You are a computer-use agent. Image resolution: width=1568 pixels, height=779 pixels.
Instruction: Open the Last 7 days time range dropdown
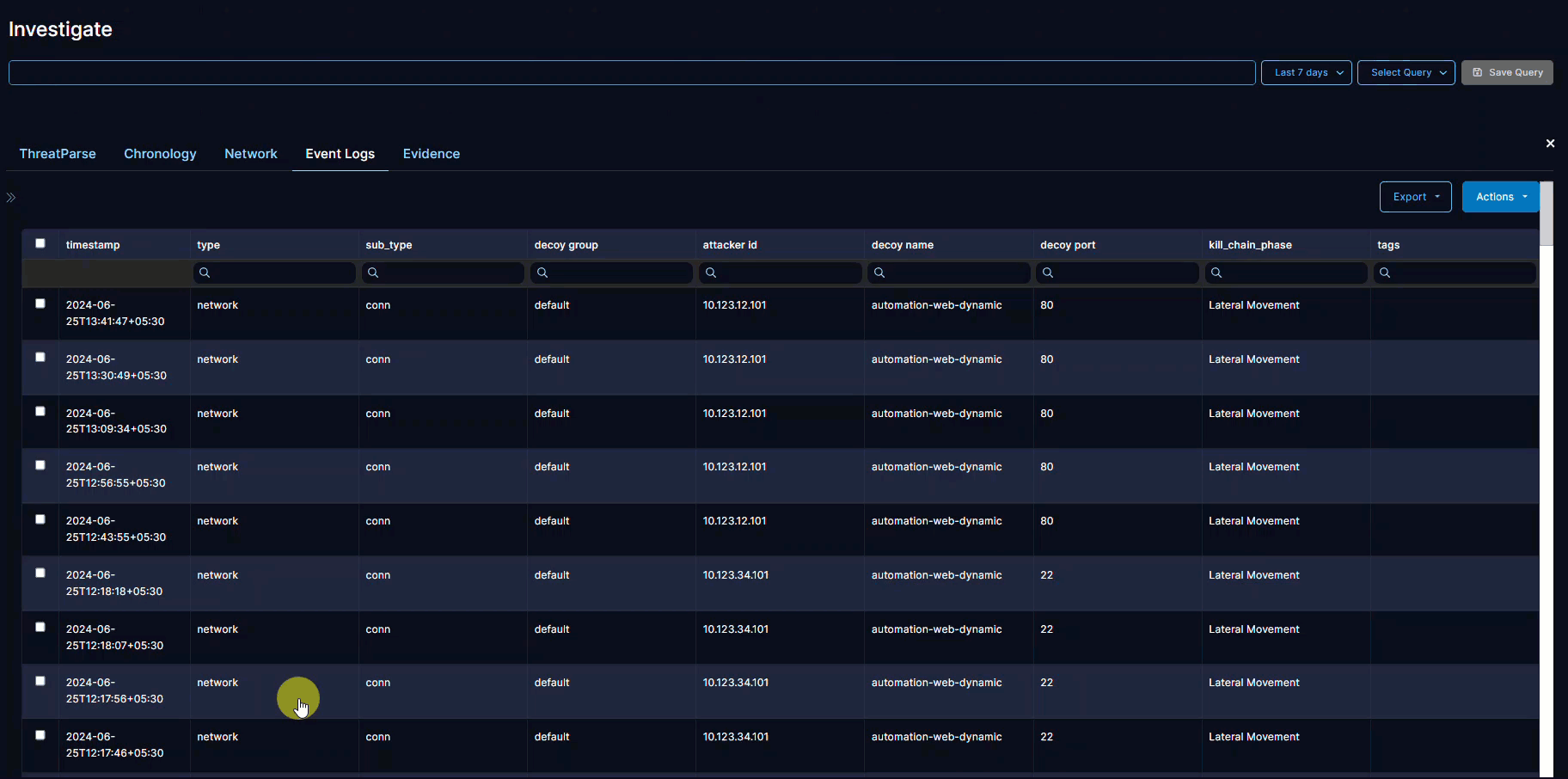[1305, 72]
